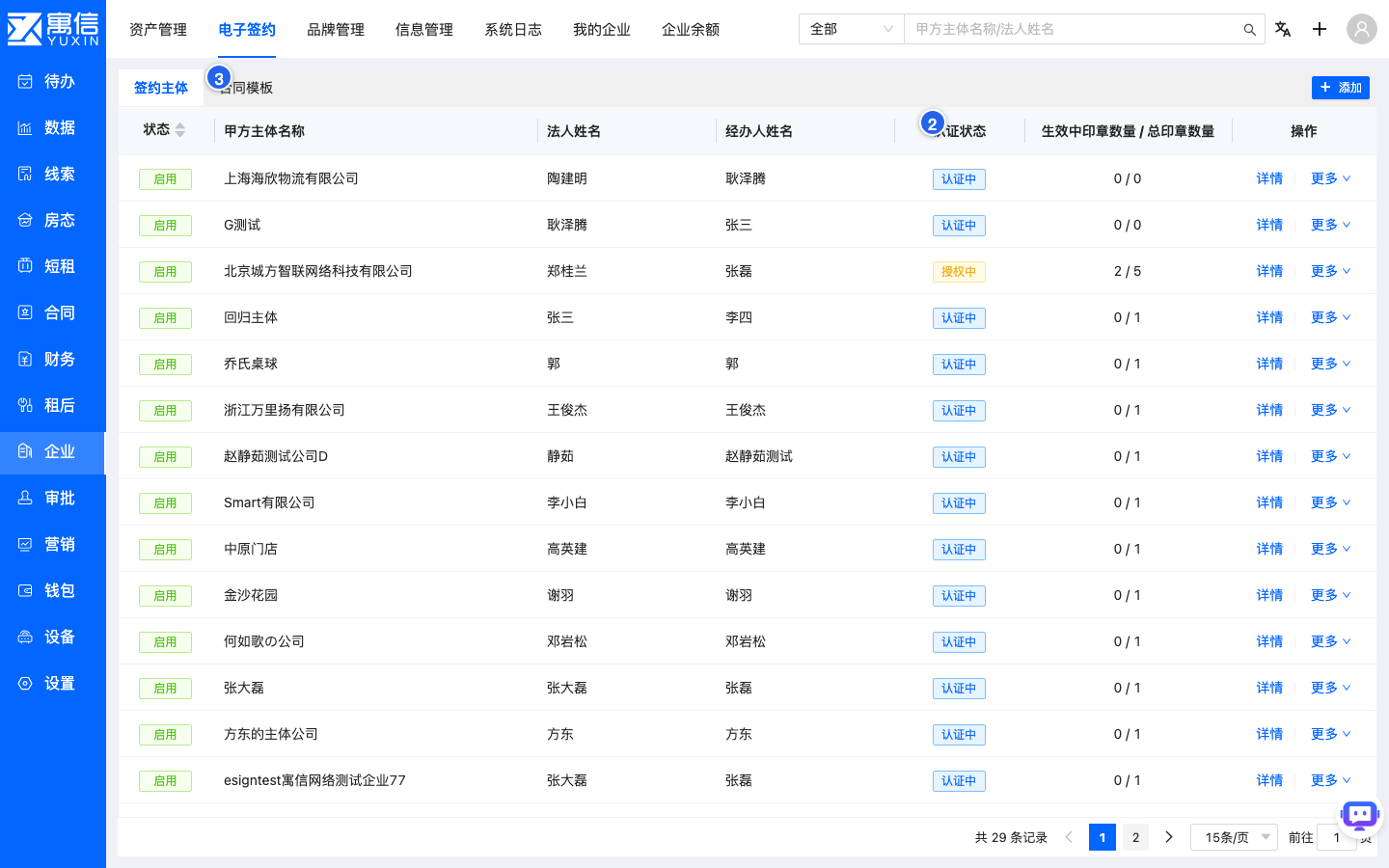Go to the next page arrow
The height and width of the screenshot is (868, 1389).
click(1169, 837)
